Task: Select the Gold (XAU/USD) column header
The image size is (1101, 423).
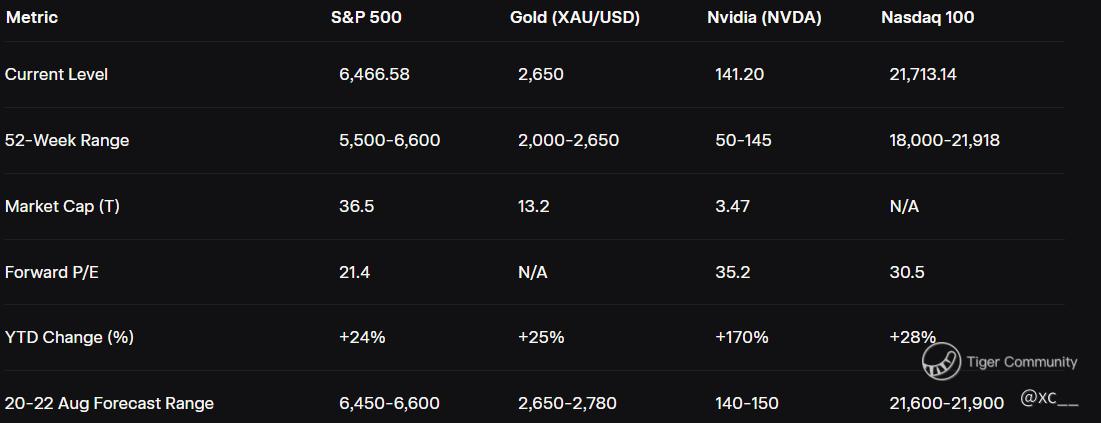Action: (574, 17)
